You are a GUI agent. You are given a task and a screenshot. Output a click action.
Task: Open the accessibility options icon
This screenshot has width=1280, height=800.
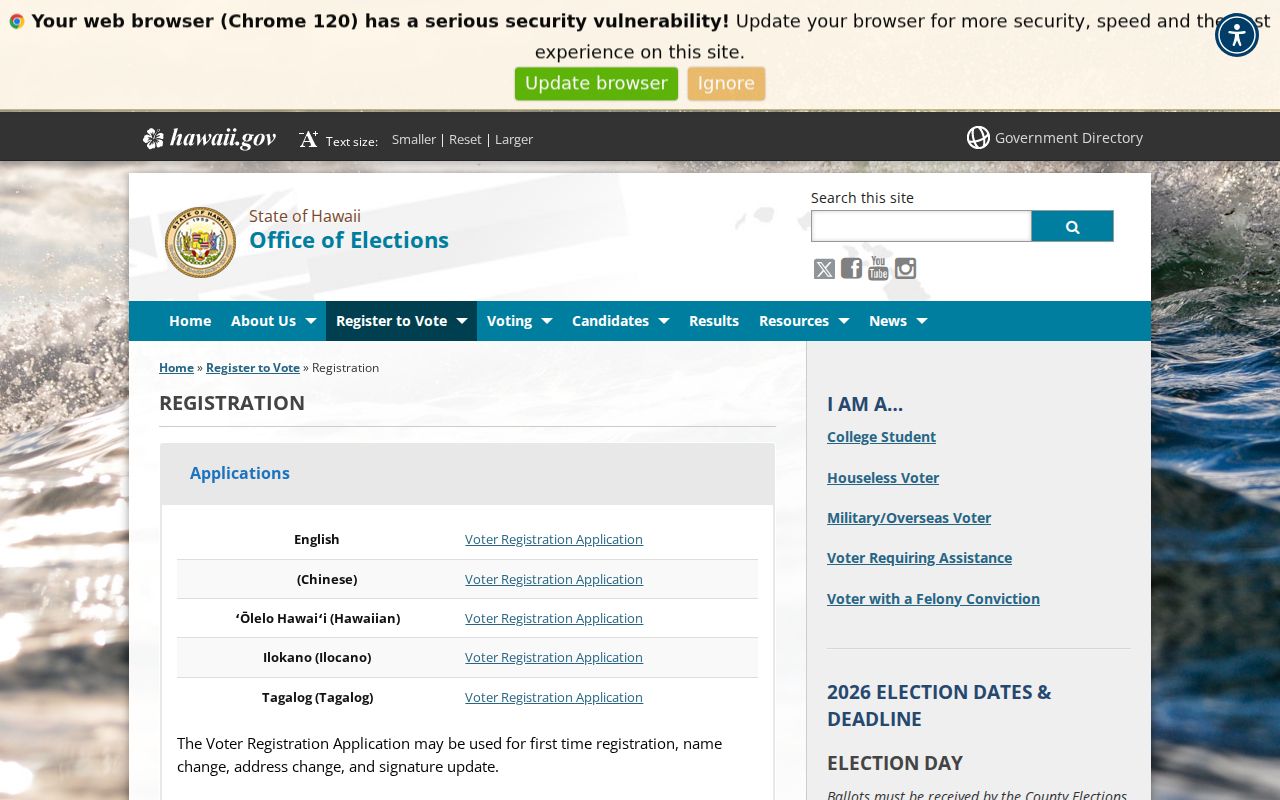click(1237, 35)
